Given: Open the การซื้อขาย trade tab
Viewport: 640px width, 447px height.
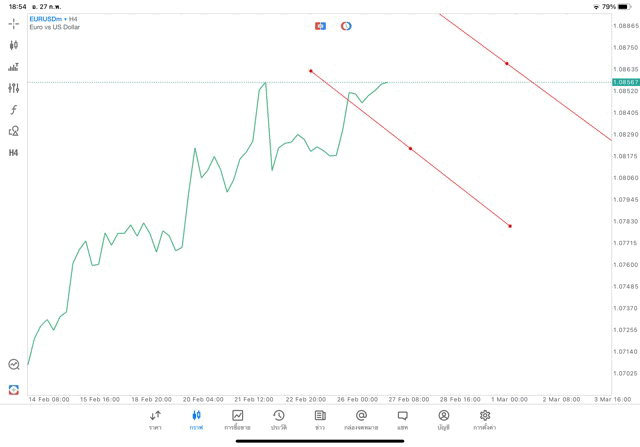Looking at the screenshot, I should point(238,419).
